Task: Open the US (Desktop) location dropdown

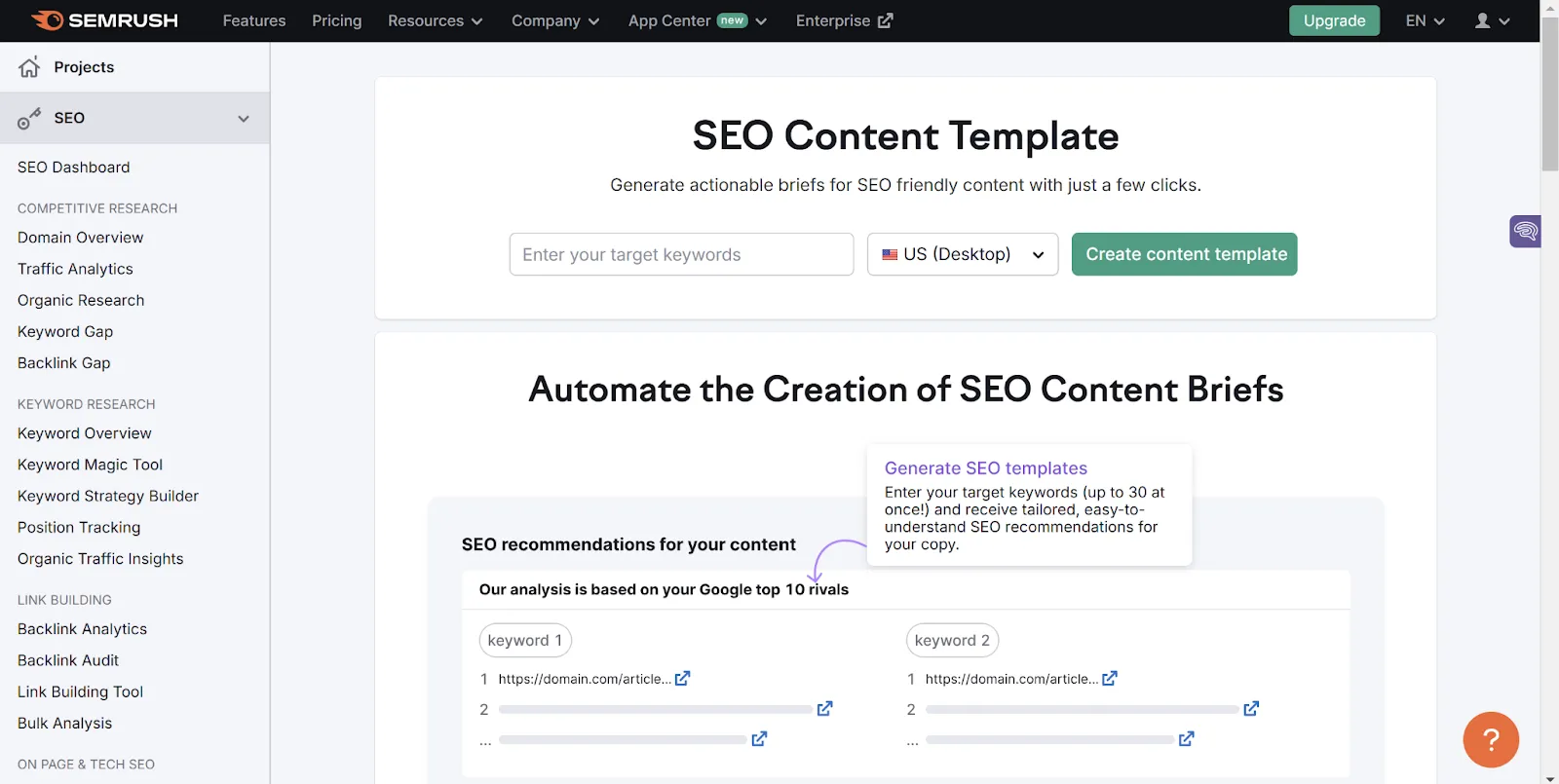Action: point(963,254)
